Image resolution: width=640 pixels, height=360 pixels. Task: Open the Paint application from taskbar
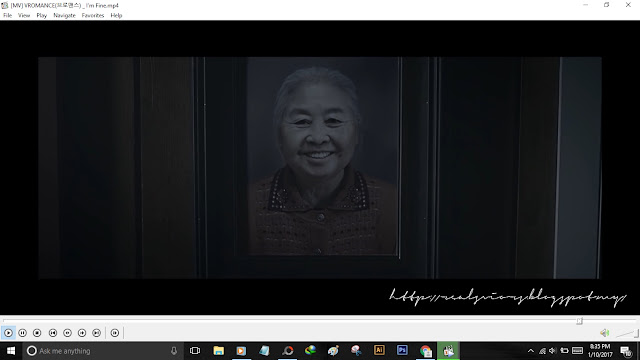[x=333, y=351]
